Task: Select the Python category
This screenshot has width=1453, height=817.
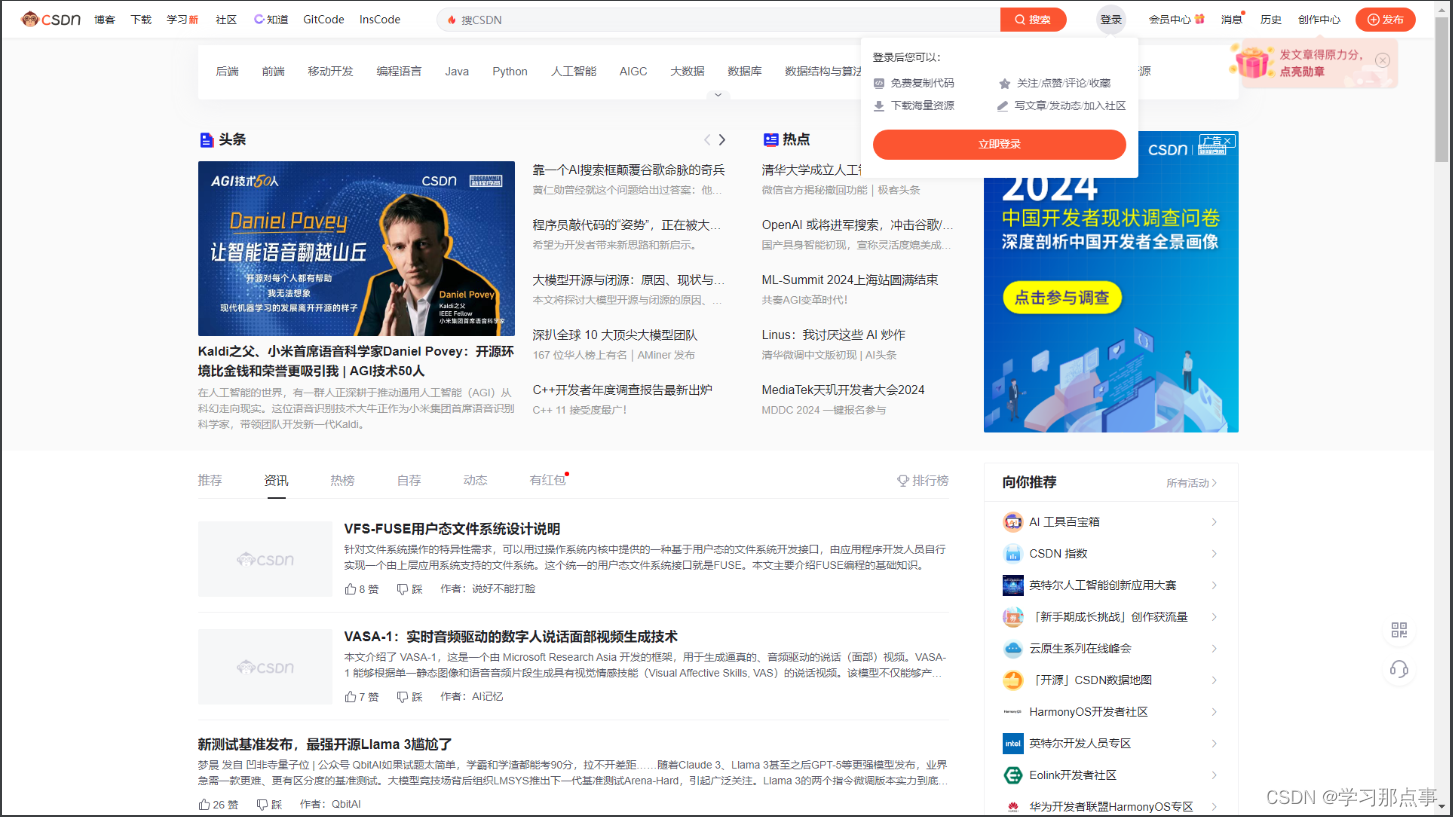Action: point(510,71)
